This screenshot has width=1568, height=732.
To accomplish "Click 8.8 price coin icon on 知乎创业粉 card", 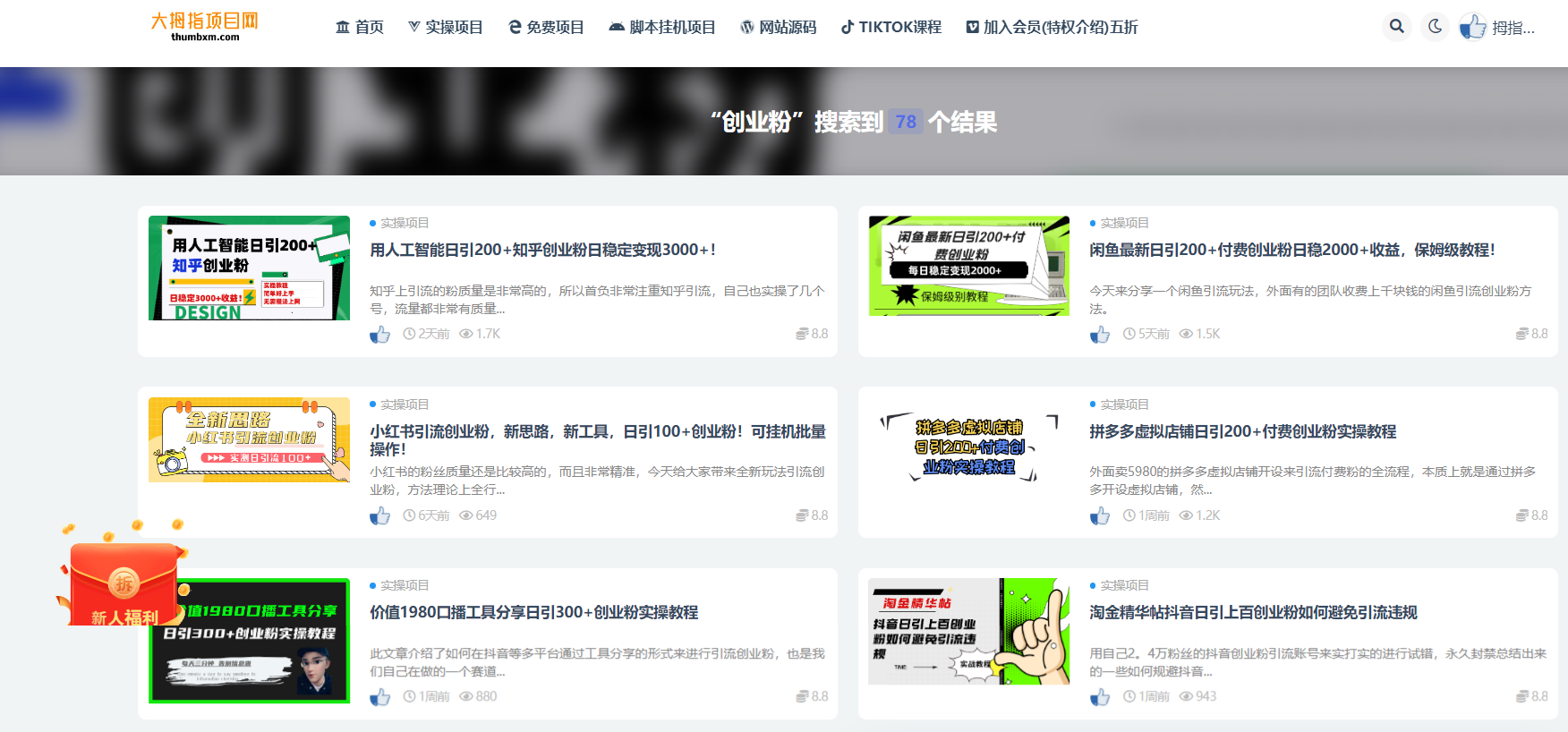I will pyautogui.click(x=802, y=334).
